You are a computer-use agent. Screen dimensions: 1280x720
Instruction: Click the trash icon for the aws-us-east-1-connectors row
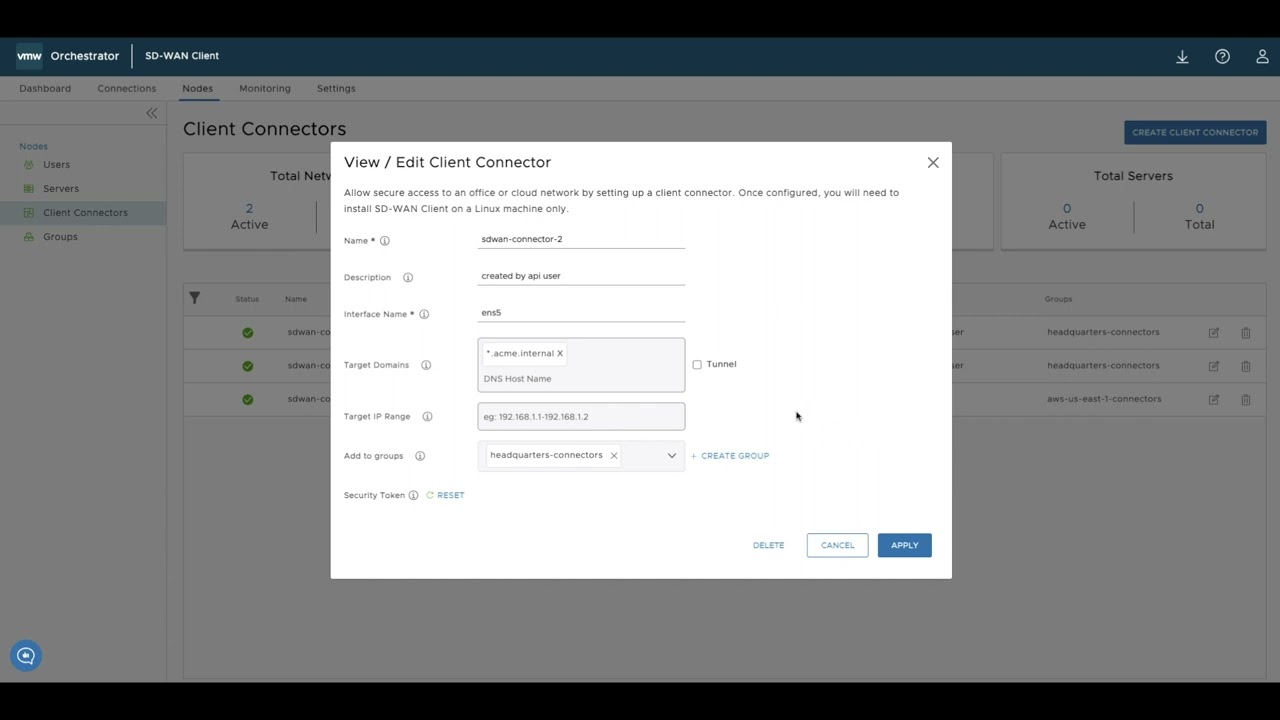(x=1246, y=399)
